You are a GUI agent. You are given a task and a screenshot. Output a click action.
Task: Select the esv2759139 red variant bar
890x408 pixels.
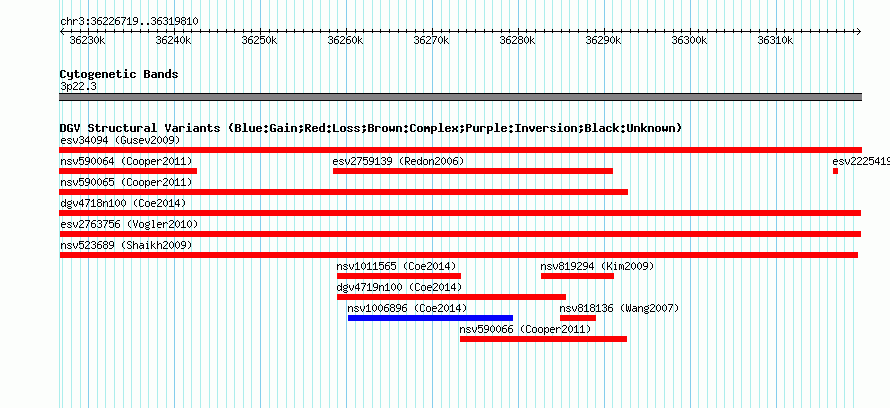(473, 171)
